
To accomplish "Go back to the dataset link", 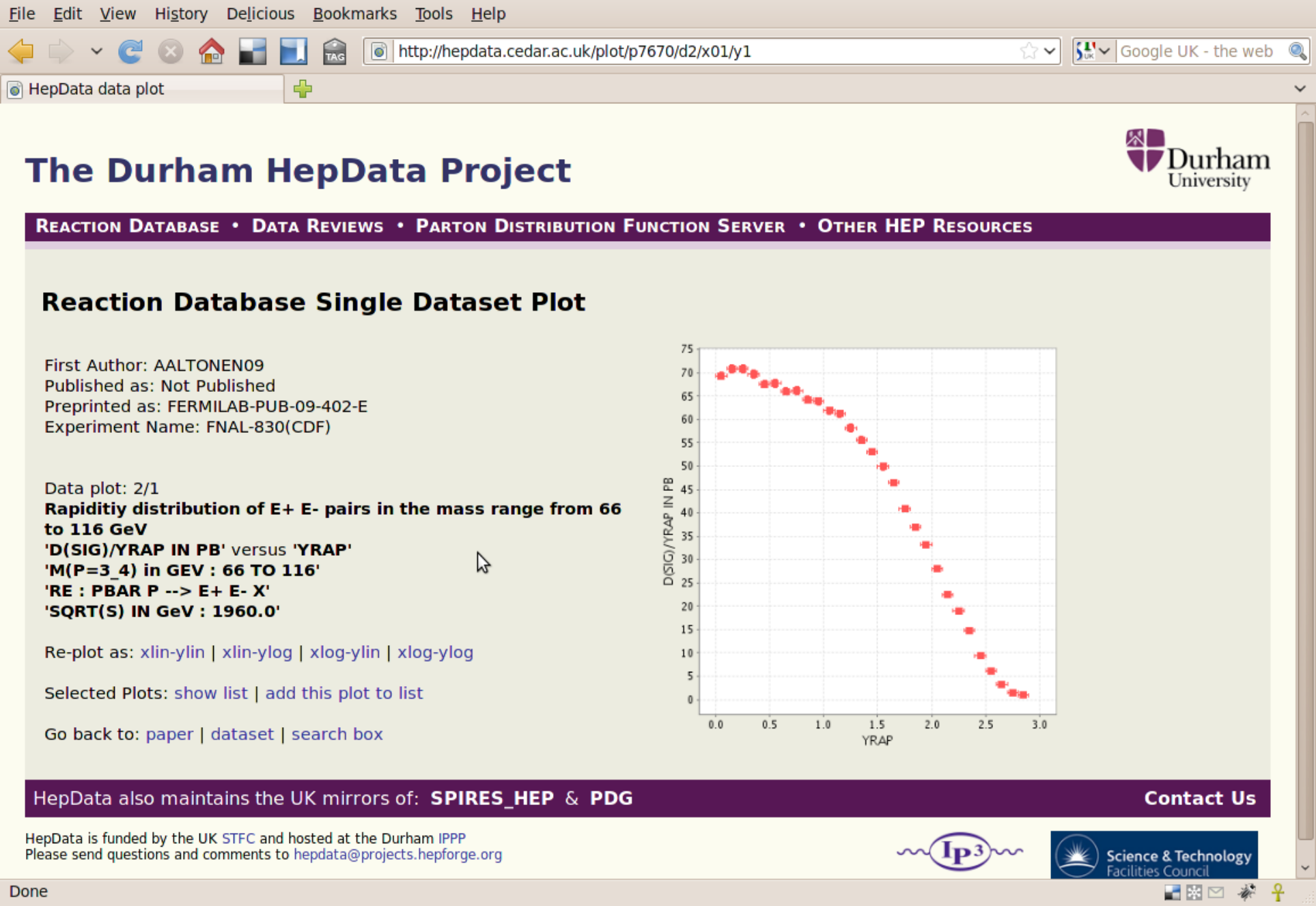I will point(242,734).
